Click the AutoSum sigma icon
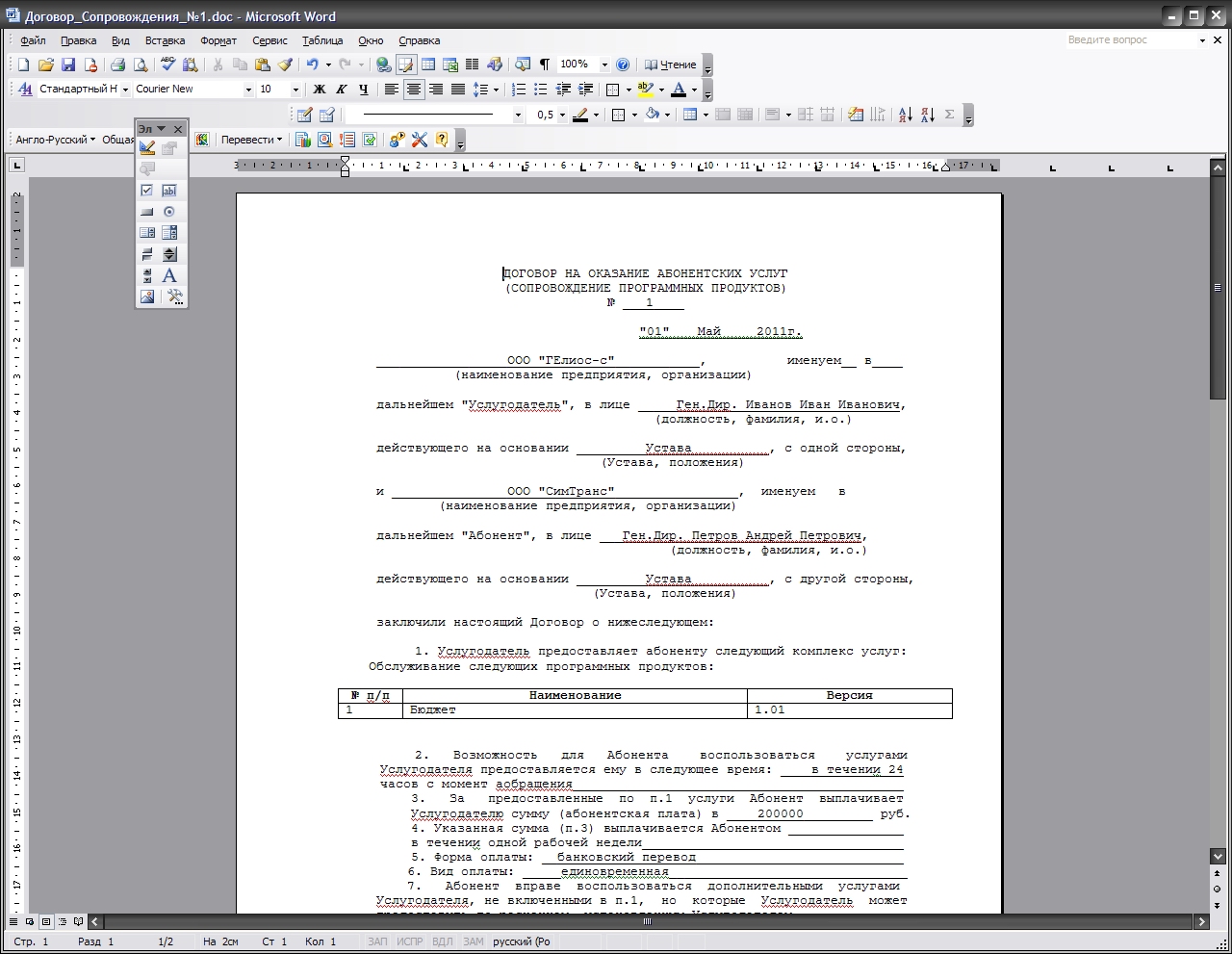Screen dimensions: 1232x954 click(950, 115)
